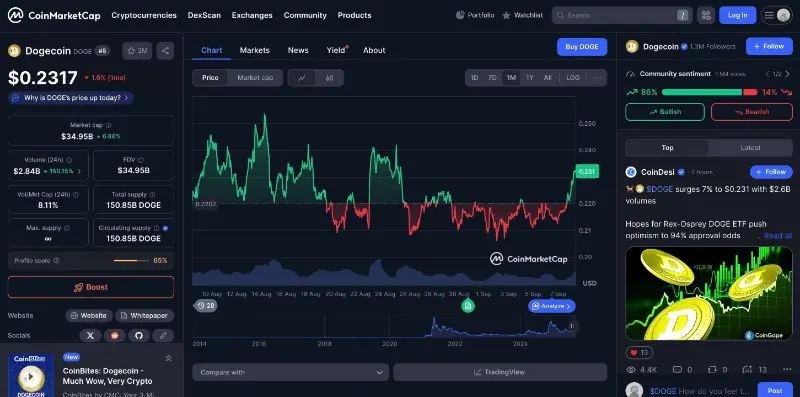
Task: Switch to Chart tab
Action: pos(212,50)
